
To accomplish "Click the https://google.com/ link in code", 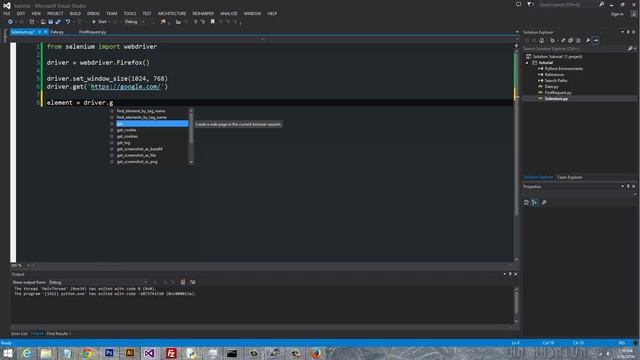I will (126, 87).
